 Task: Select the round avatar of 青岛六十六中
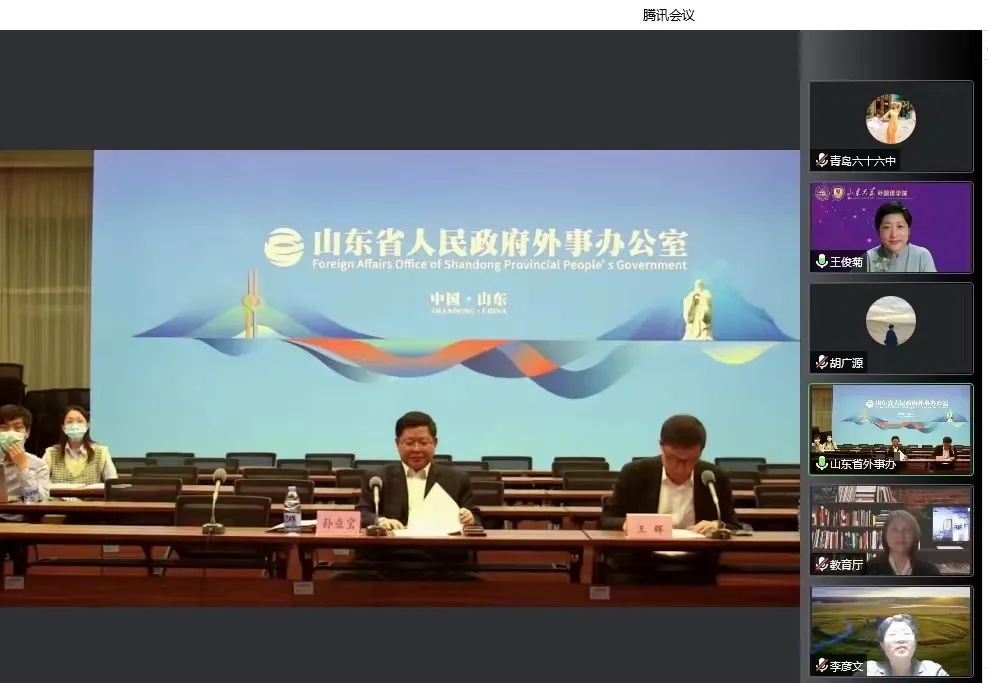click(x=890, y=119)
